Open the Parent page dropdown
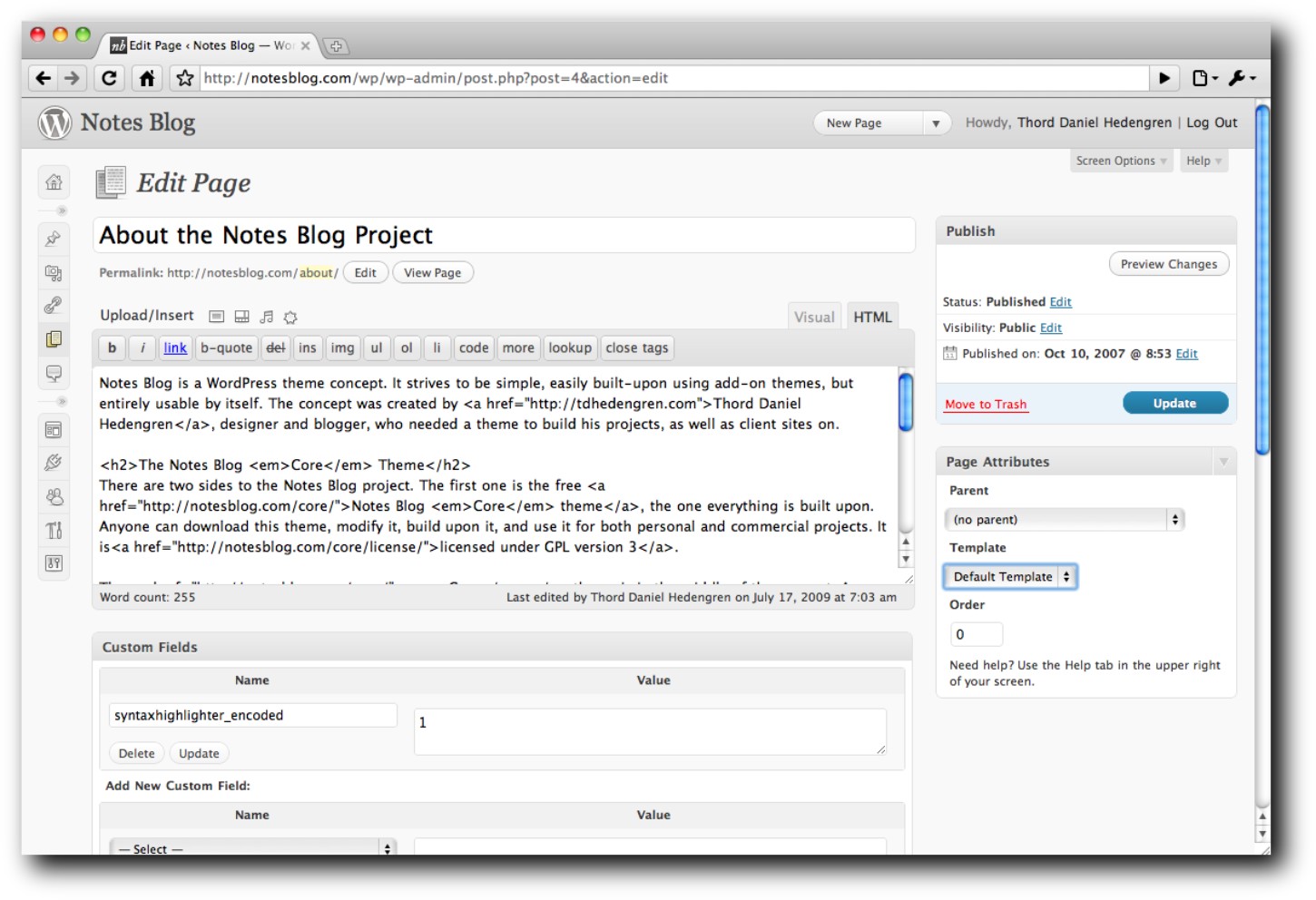The height and width of the screenshot is (900, 1316). [1064, 519]
